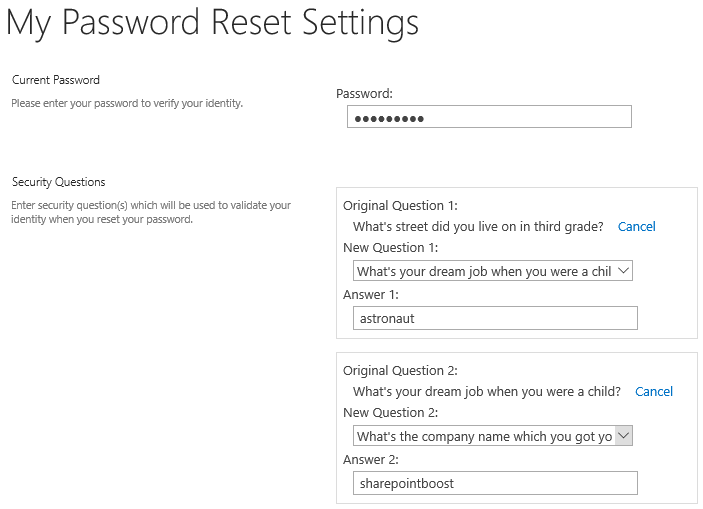Focus the Answer 1 field containing astronaut

pos(495,318)
